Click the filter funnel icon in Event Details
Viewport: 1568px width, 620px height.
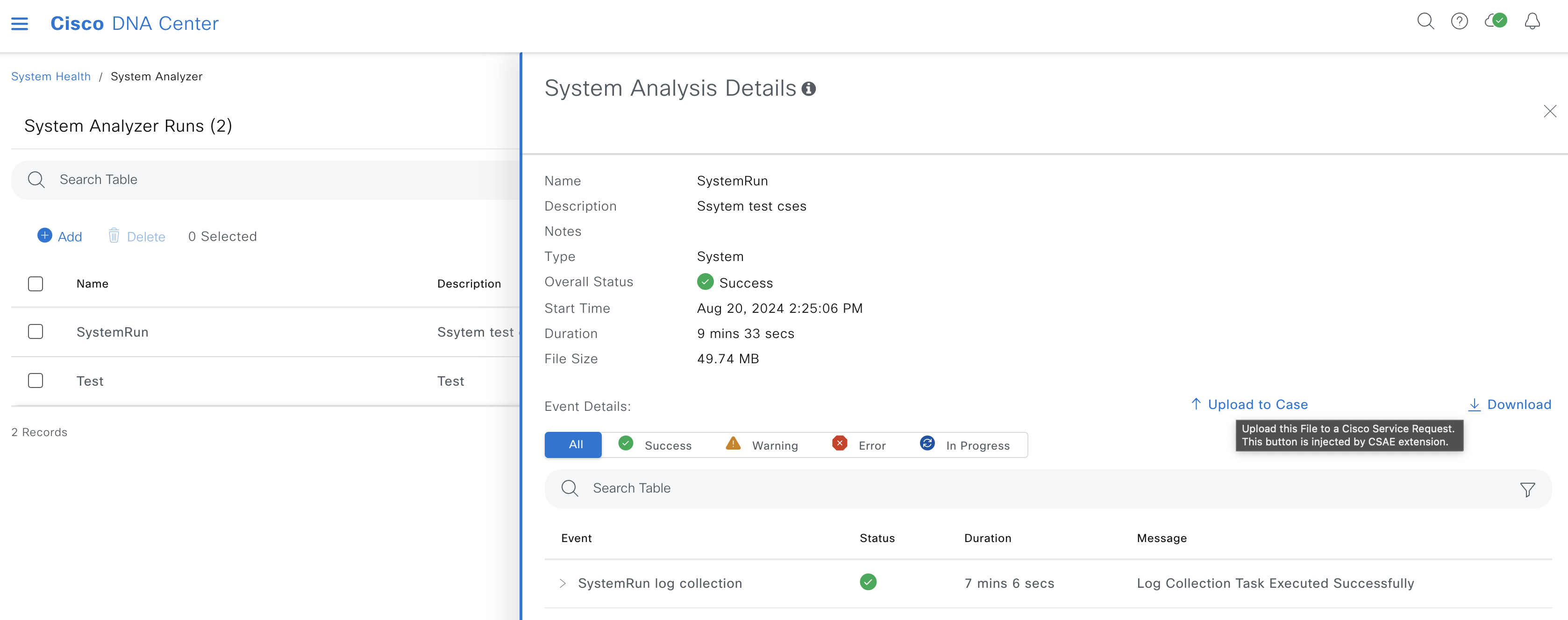pos(1527,489)
